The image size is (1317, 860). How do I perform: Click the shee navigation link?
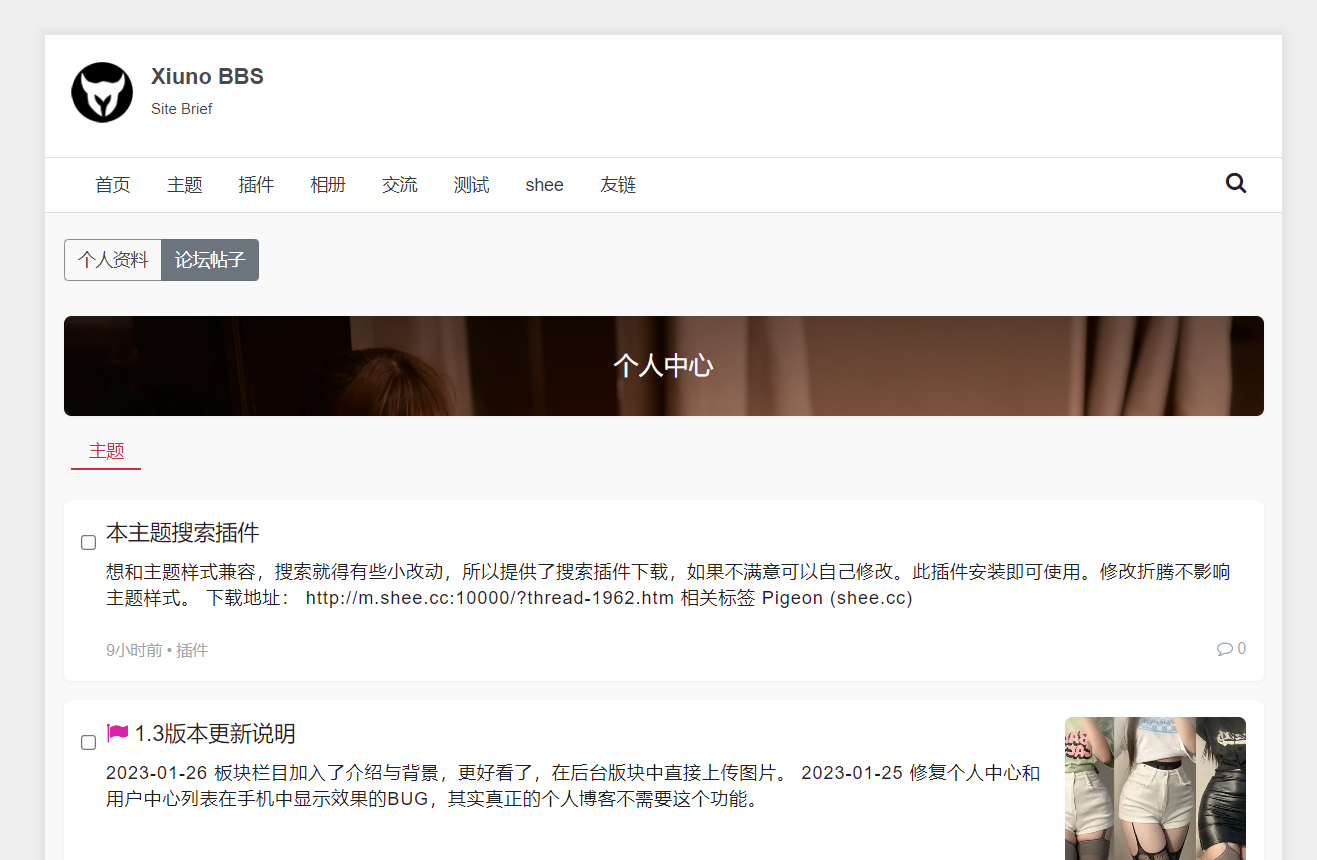pos(544,185)
